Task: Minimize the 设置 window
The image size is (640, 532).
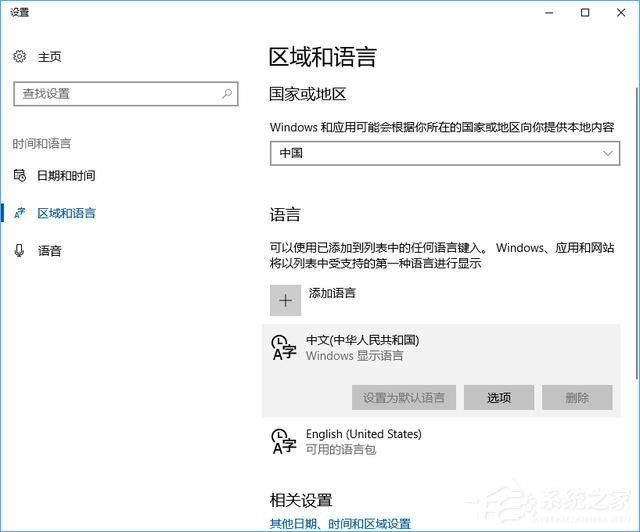Action: (549, 13)
